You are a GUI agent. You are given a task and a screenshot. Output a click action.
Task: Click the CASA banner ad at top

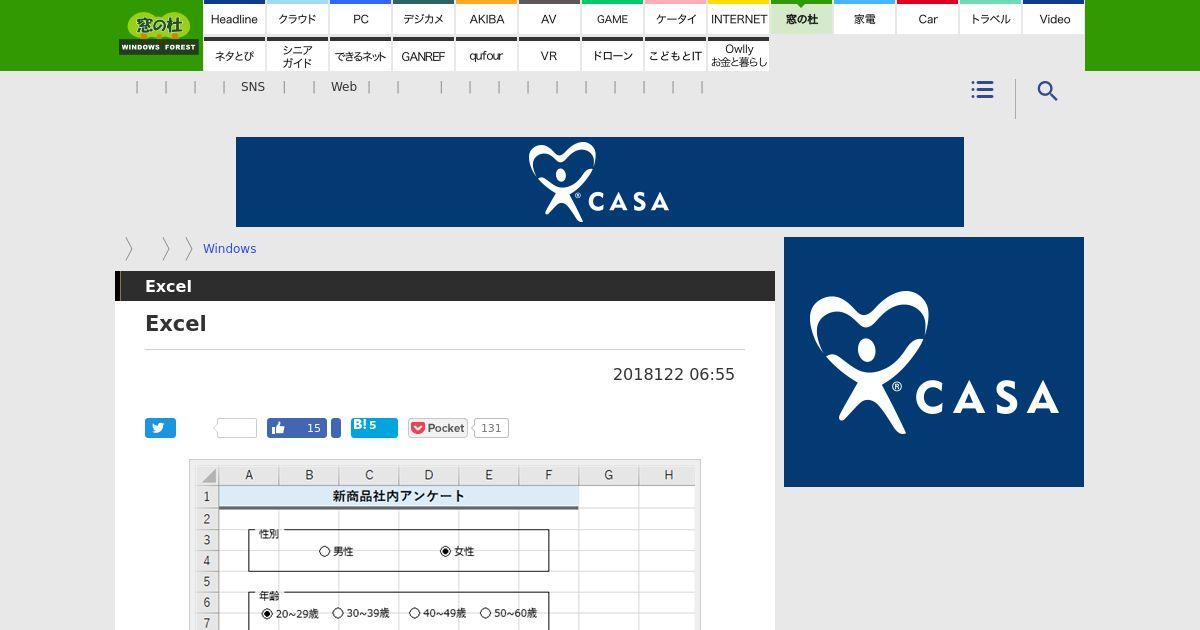click(x=600, y=182)
